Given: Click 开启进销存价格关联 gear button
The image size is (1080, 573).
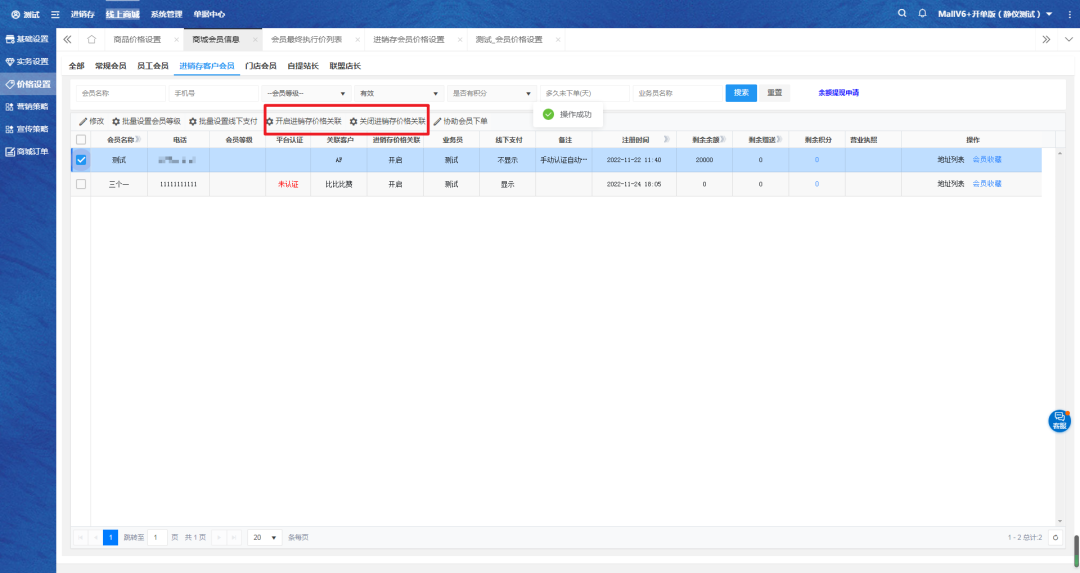Looking at the screenshot, I should (303, 121).
